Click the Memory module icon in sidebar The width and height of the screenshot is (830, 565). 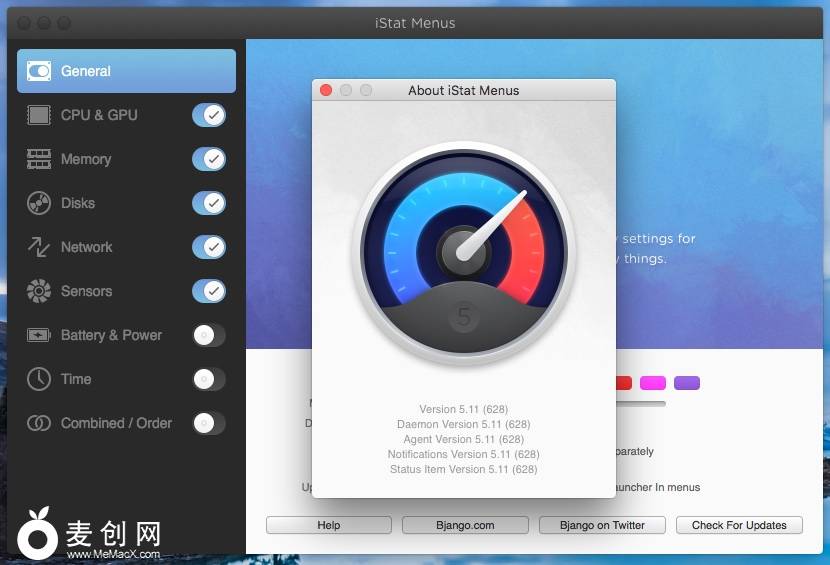click(39, 159)
